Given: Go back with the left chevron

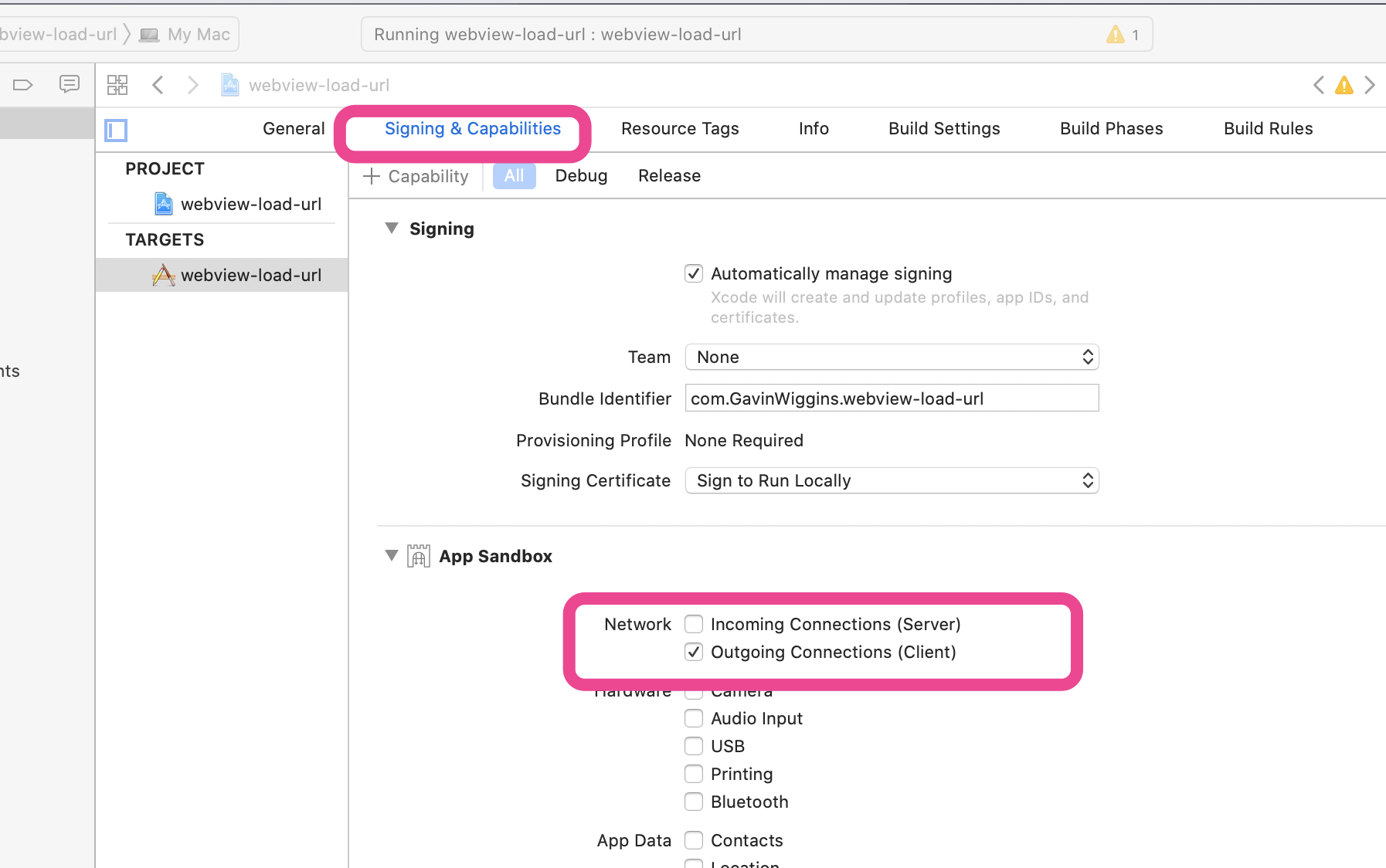Looking at the screenshot, I should pyautogui.click(x=158, y=85).
